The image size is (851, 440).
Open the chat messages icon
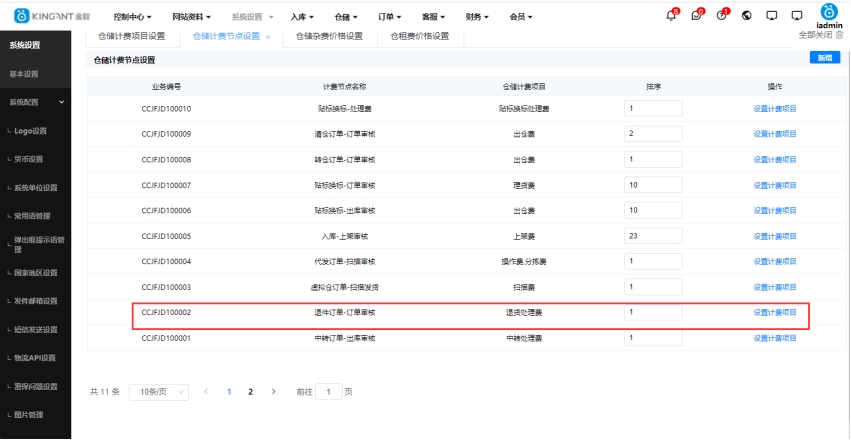click(x=697, y=15)
